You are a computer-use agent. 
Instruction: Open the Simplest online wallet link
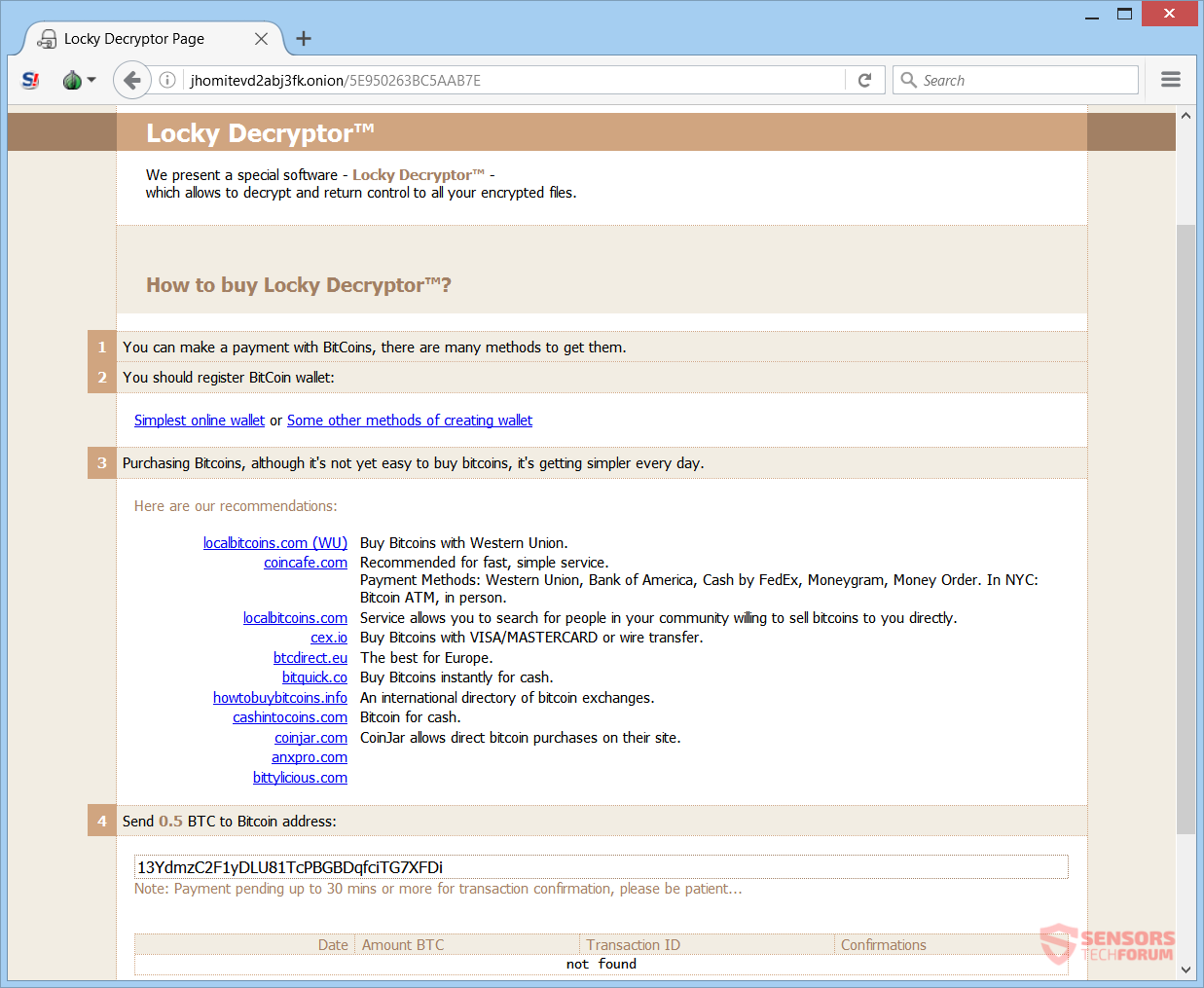200,421
